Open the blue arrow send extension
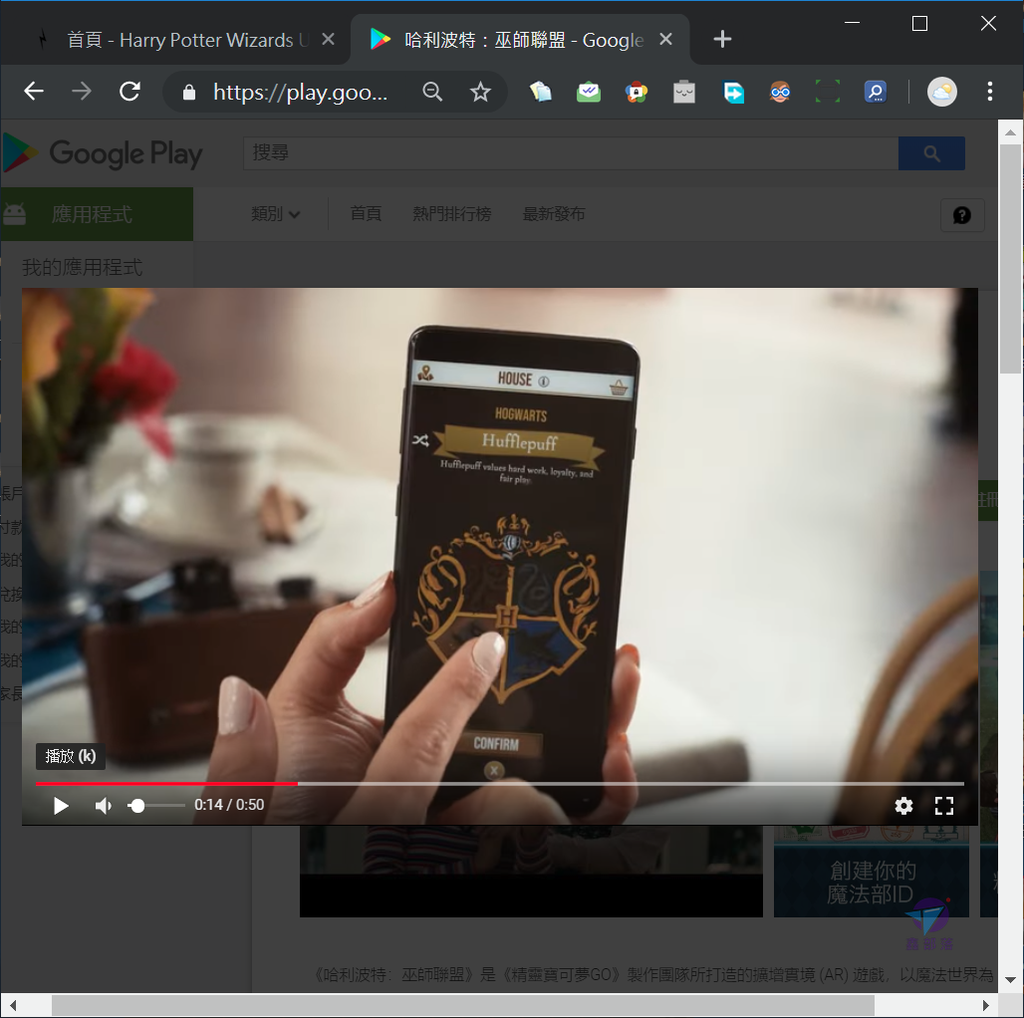Image resolution: width=1024 pixels, height=1018 pixels. tap(733, 92)
